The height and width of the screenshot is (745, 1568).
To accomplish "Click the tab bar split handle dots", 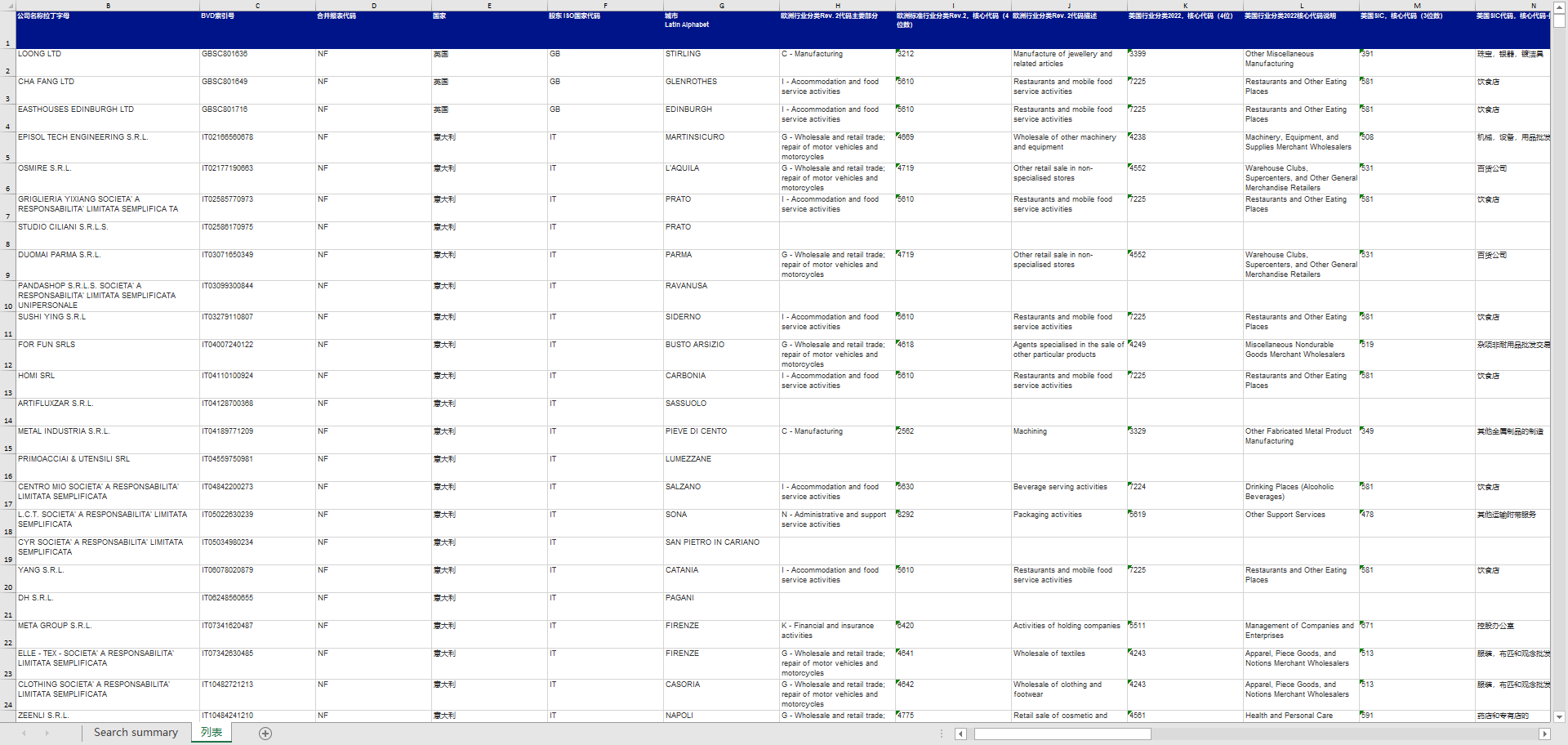I will click(x=942, y=734).
